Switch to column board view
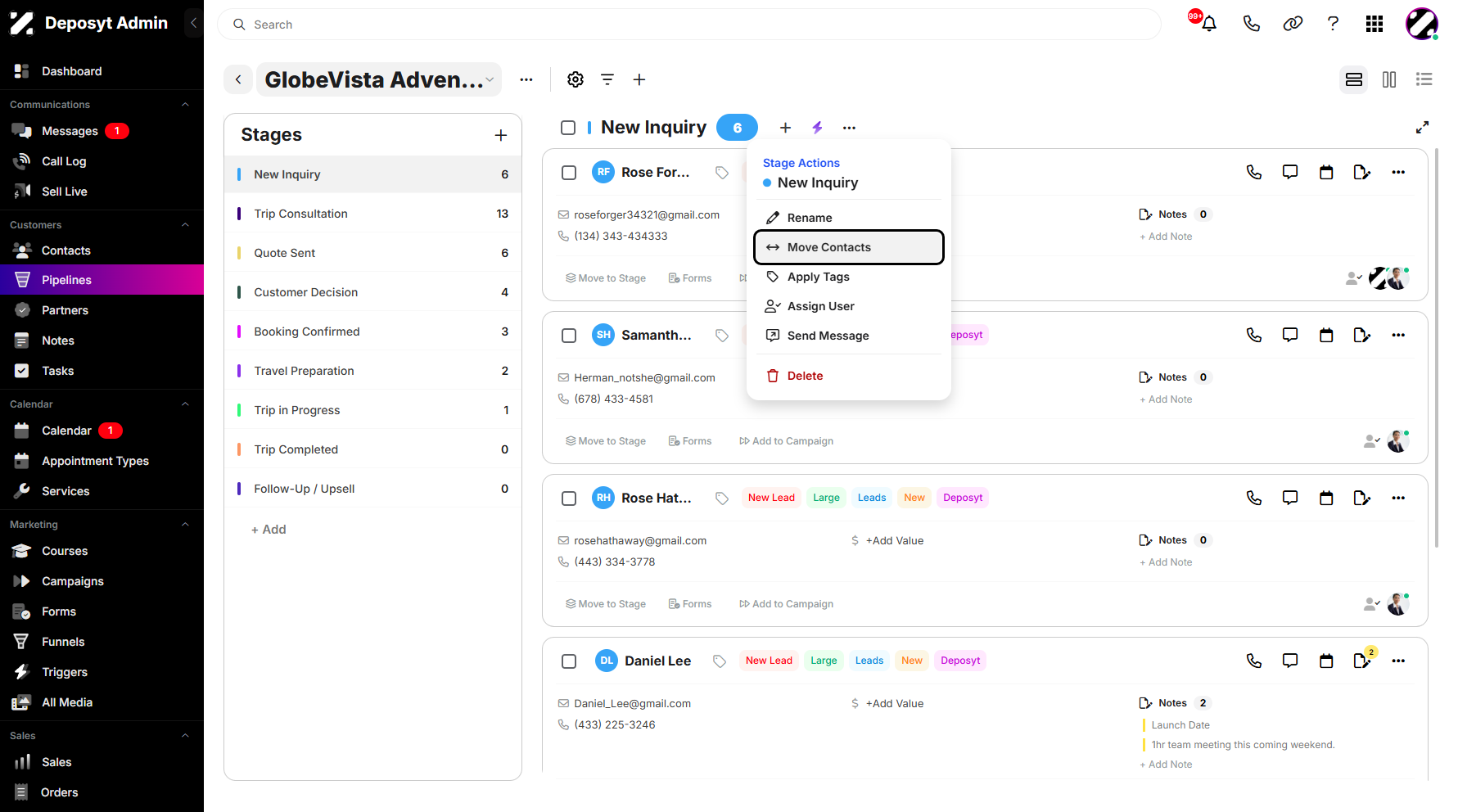The height and width of the screenshot is (812, 1458). (x=1389, y=79)
